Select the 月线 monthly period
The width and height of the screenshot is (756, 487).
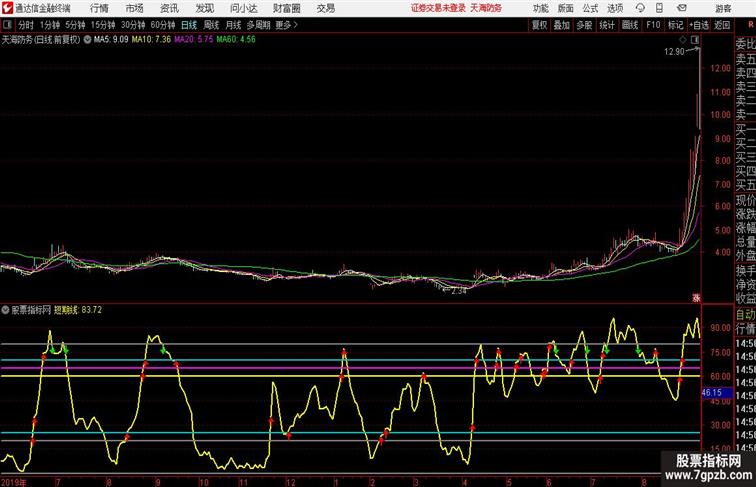click(x=233, y=25)
